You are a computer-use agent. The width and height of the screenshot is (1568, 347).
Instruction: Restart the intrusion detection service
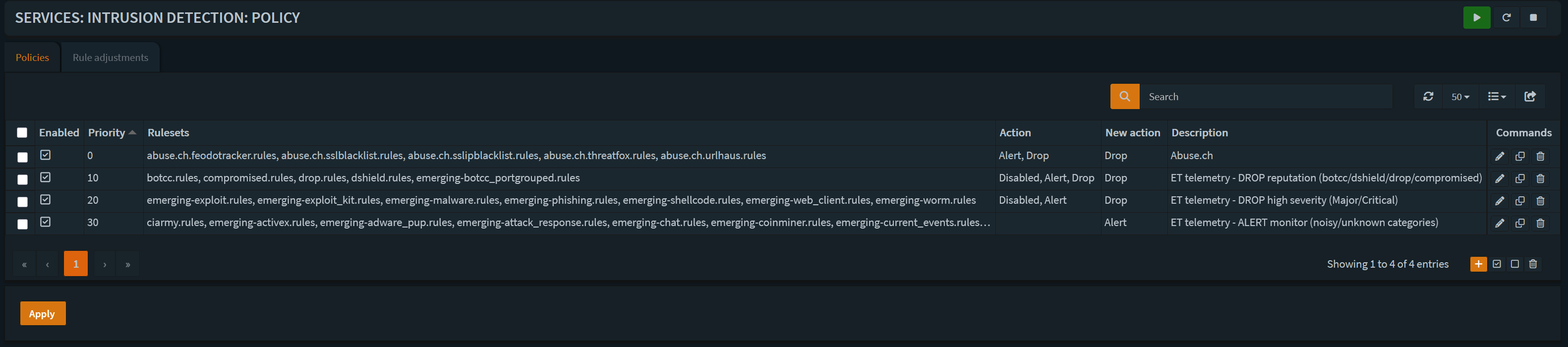(x=1506, y=18)
